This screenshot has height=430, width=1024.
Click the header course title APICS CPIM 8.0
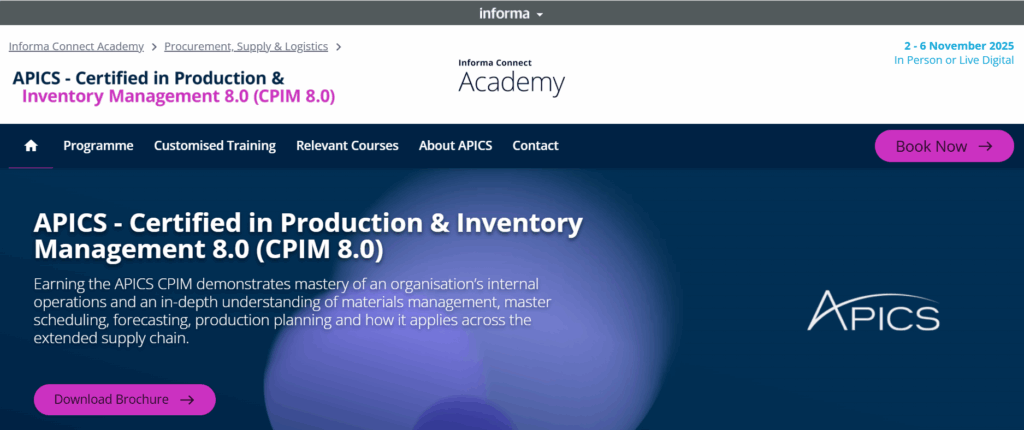coord(174,88)
